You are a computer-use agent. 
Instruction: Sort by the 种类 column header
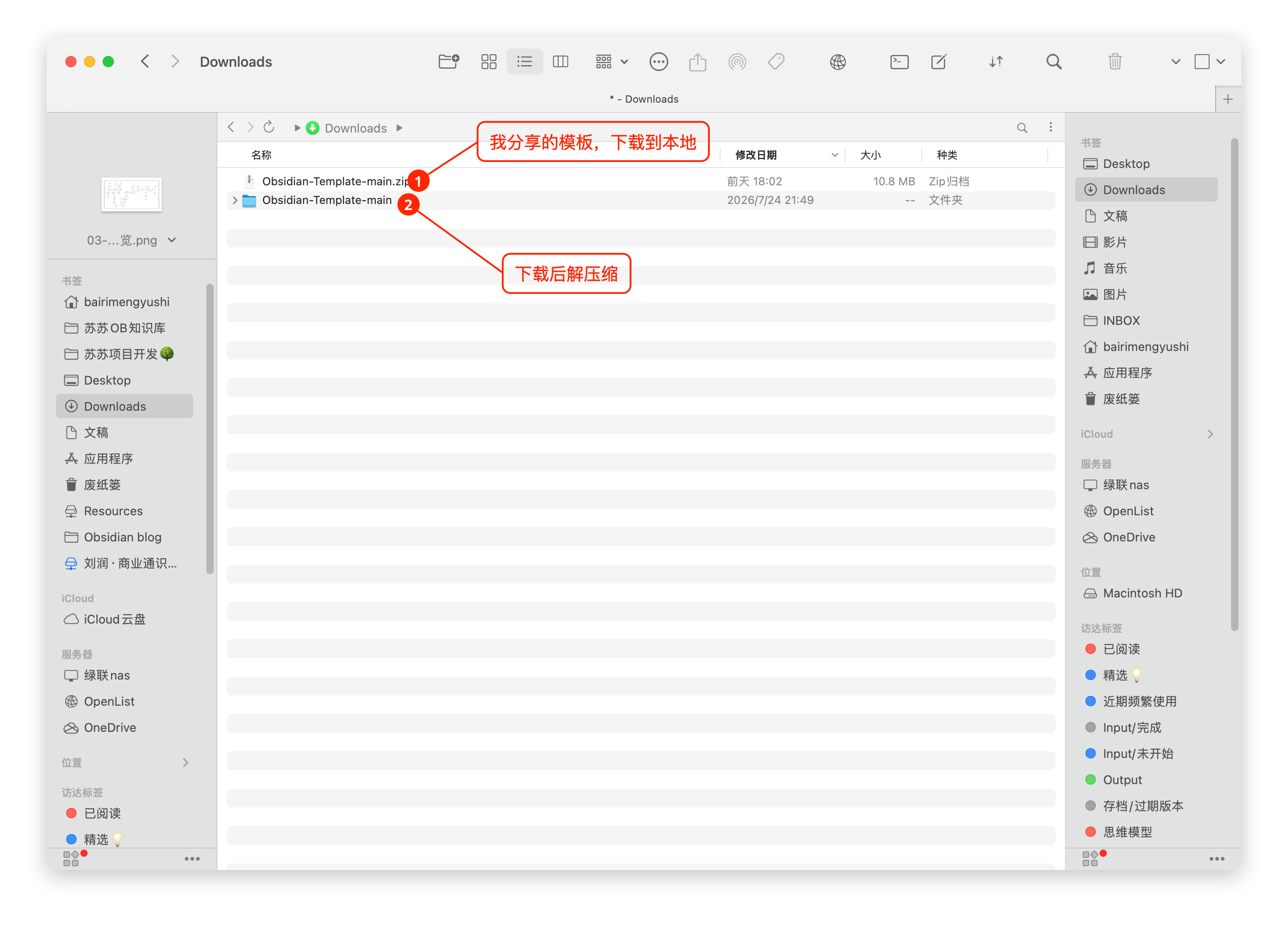[x=947, y=154]
